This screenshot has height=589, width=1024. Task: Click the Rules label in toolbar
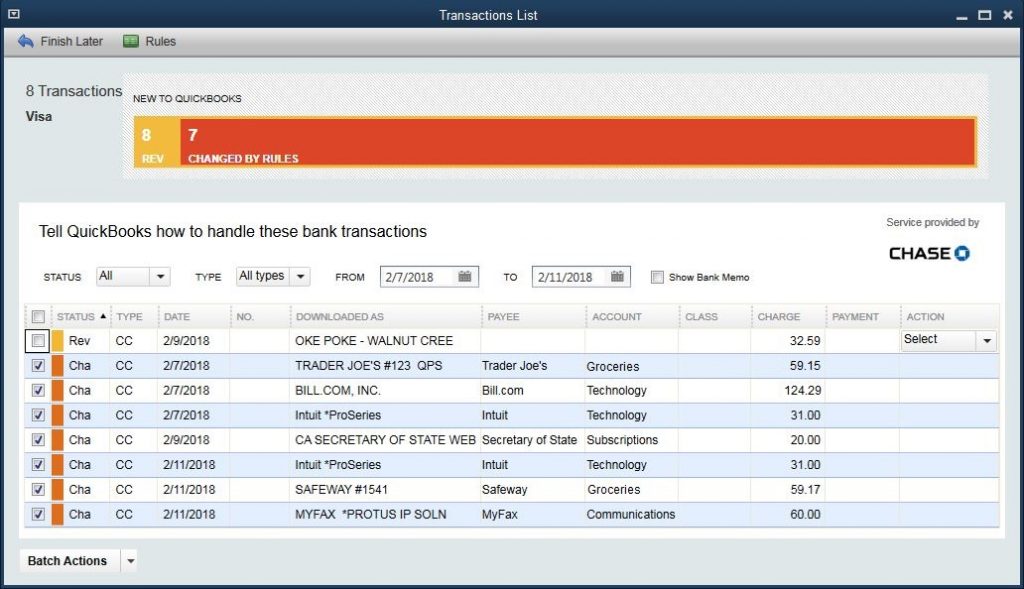[161, 41]
